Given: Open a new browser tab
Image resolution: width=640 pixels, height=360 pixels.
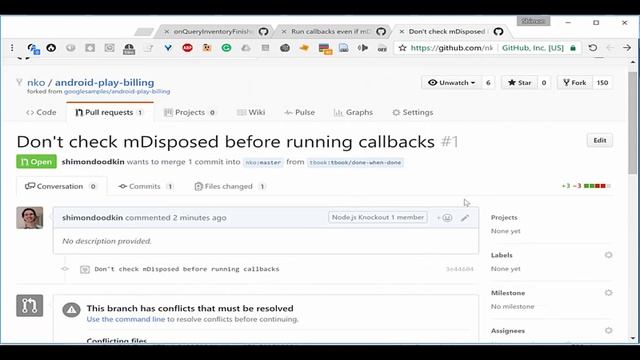Looking at the screenshot, I should click(144, 31).
